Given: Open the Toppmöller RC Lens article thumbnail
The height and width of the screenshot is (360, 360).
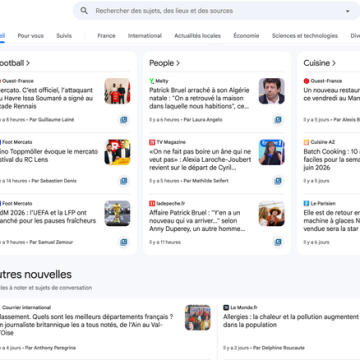Looking at the screenshot, I should point(117,152).
